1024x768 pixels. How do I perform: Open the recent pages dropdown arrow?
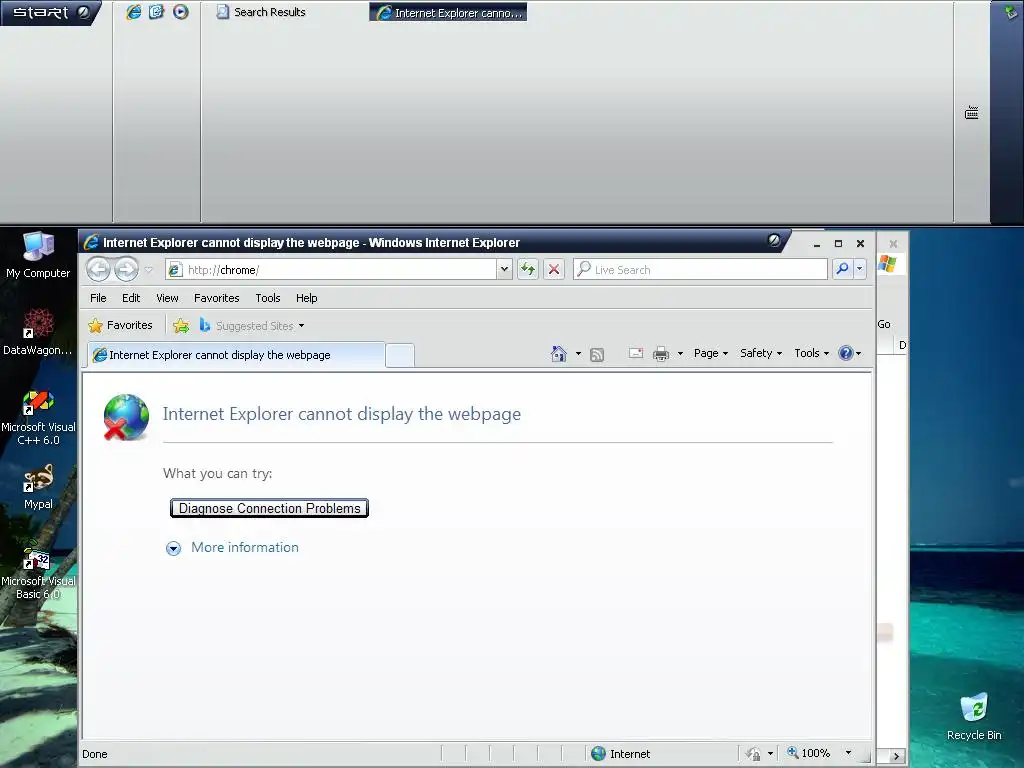coord(149,270)
